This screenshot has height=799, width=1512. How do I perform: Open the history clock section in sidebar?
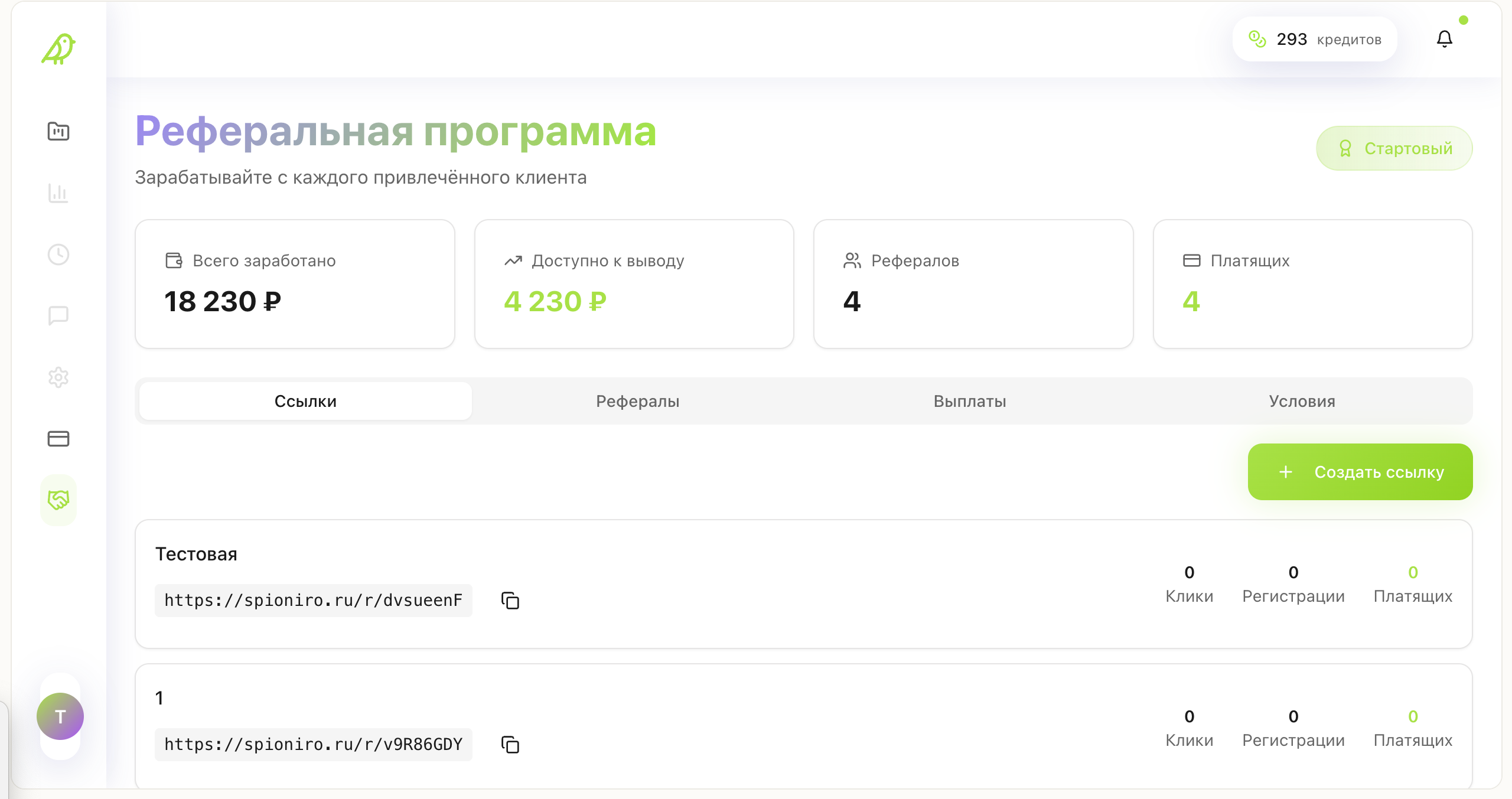click(58, 255)
